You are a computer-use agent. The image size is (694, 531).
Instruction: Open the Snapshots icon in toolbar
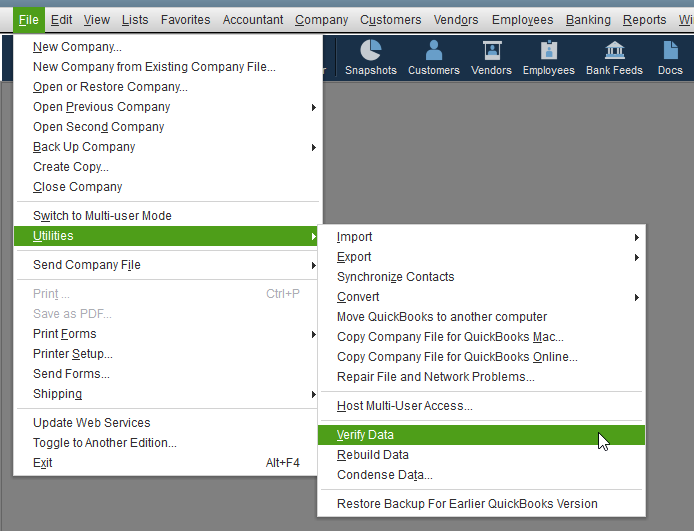click(370, 57)
